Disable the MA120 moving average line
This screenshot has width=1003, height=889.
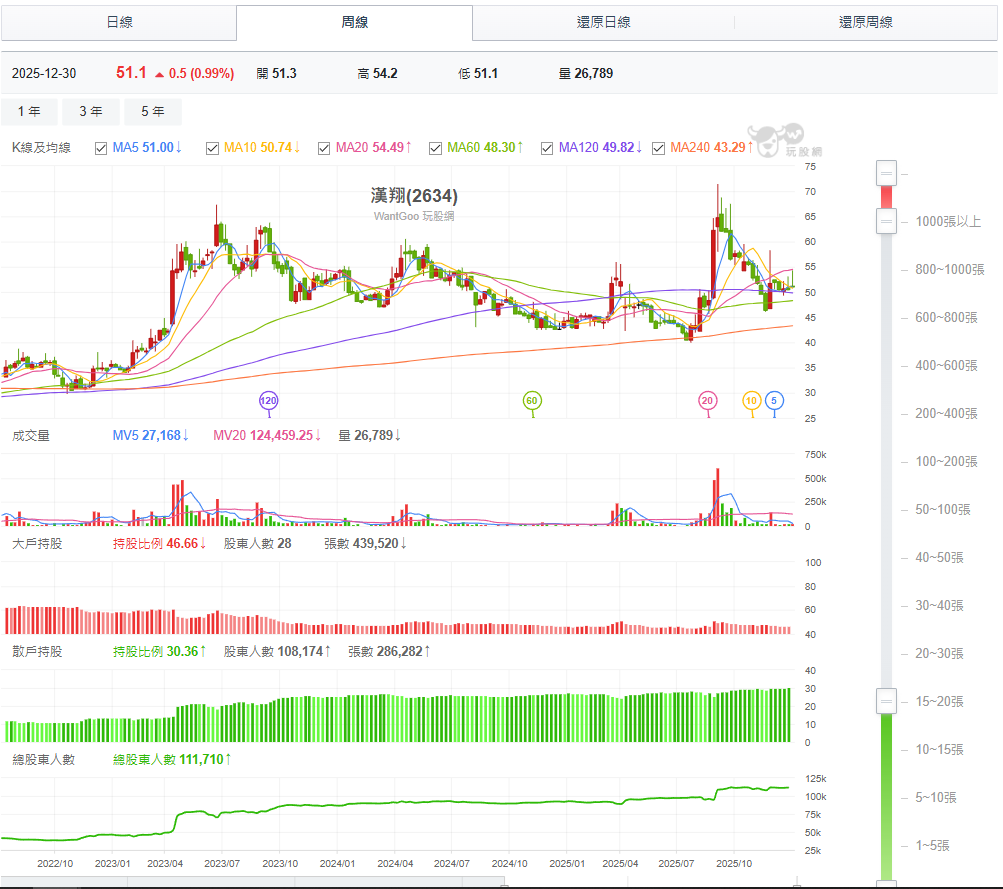pyautogui.click(x=547, y=147)
